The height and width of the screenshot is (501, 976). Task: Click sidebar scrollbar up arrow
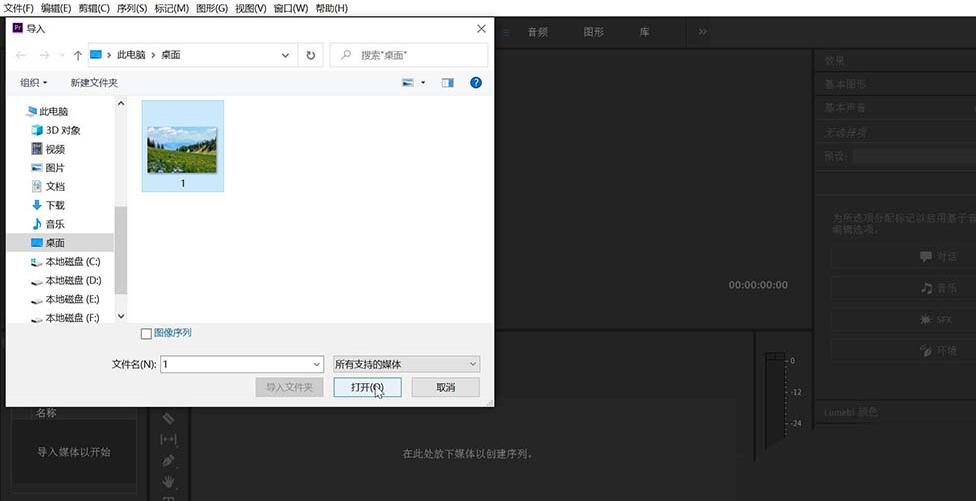point(121,103)
